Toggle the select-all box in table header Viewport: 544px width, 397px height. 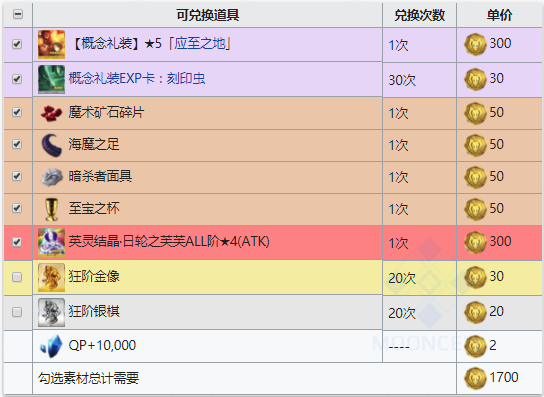[x=18, y=14]
